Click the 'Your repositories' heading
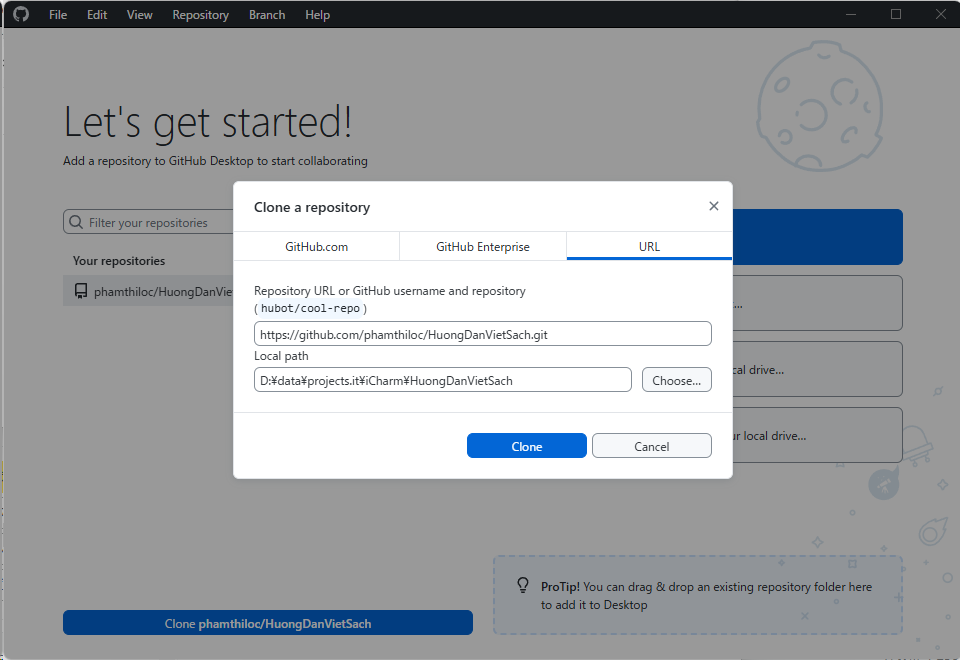 119,261
